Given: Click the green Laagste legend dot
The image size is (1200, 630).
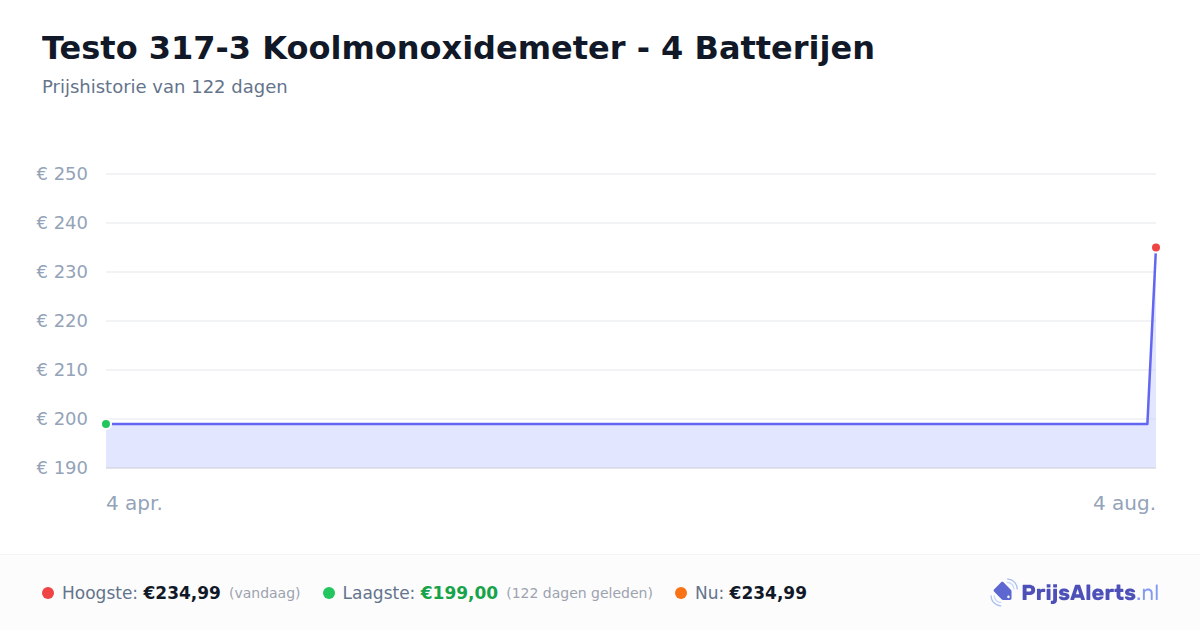Looking at the screenshot, I should click(328, 593).
